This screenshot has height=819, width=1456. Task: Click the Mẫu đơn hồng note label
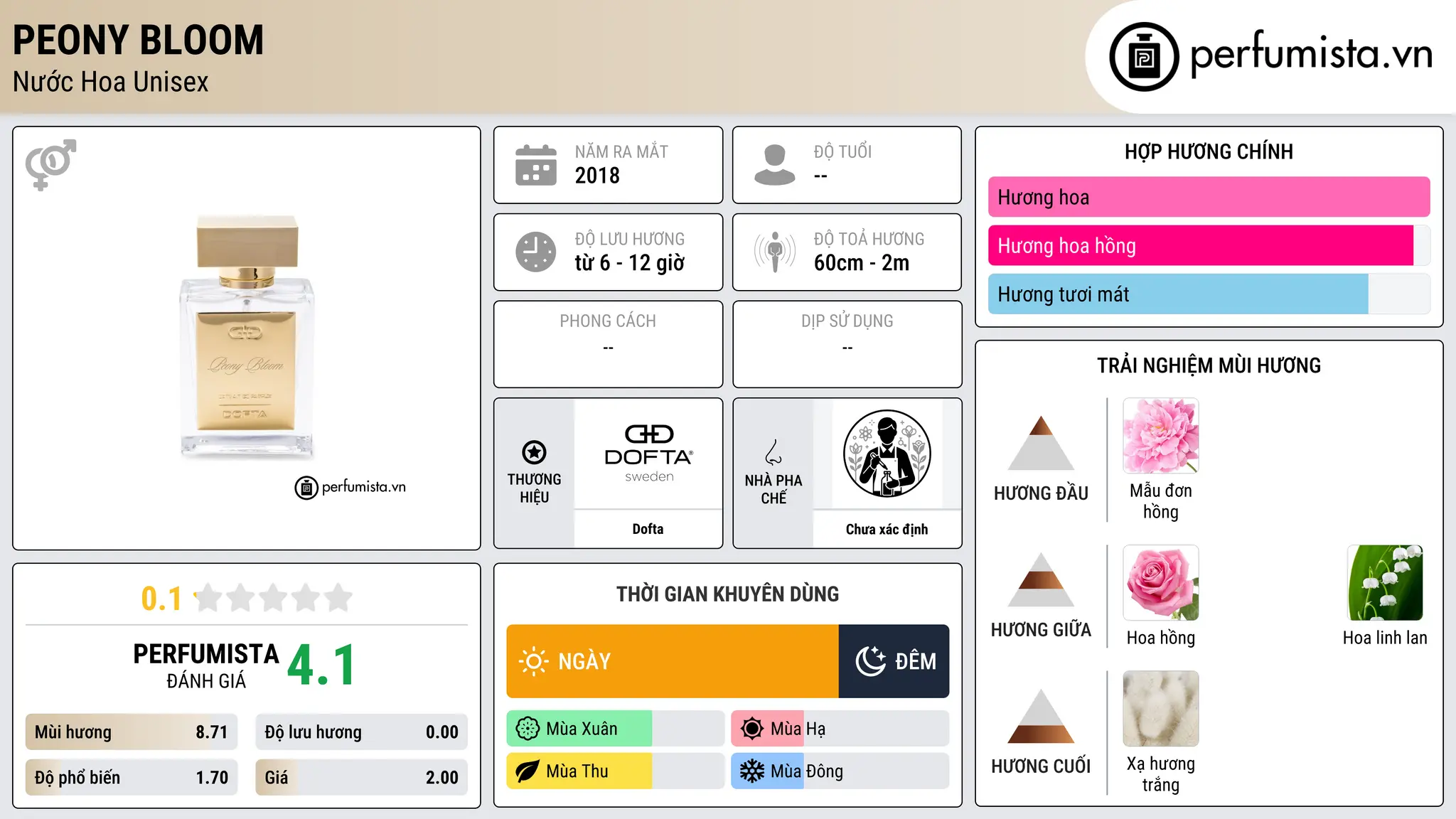(1160, 501)
